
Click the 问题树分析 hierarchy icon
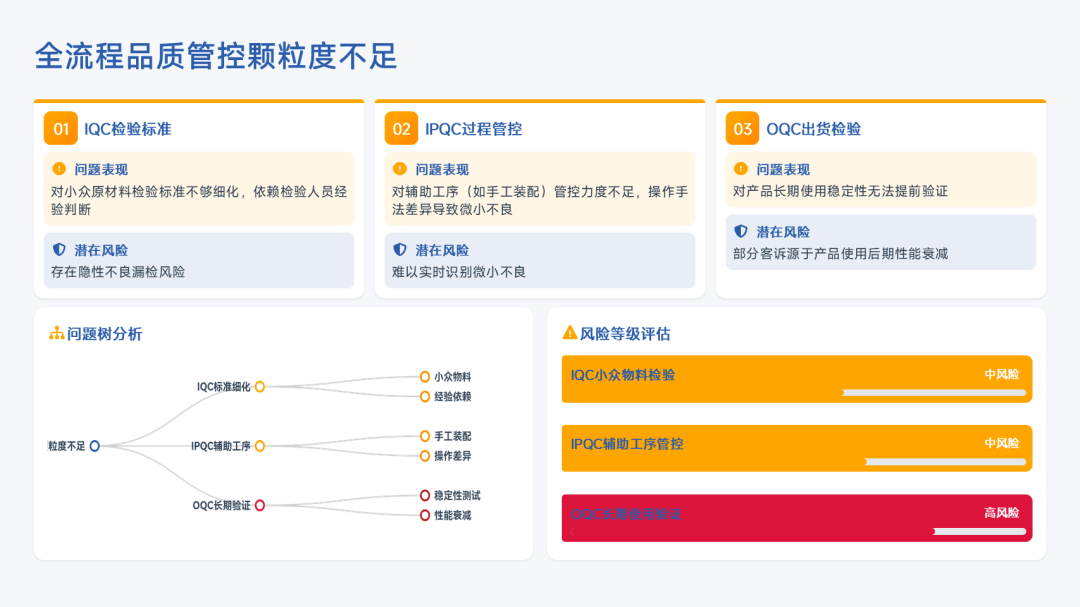coord(56,334)
